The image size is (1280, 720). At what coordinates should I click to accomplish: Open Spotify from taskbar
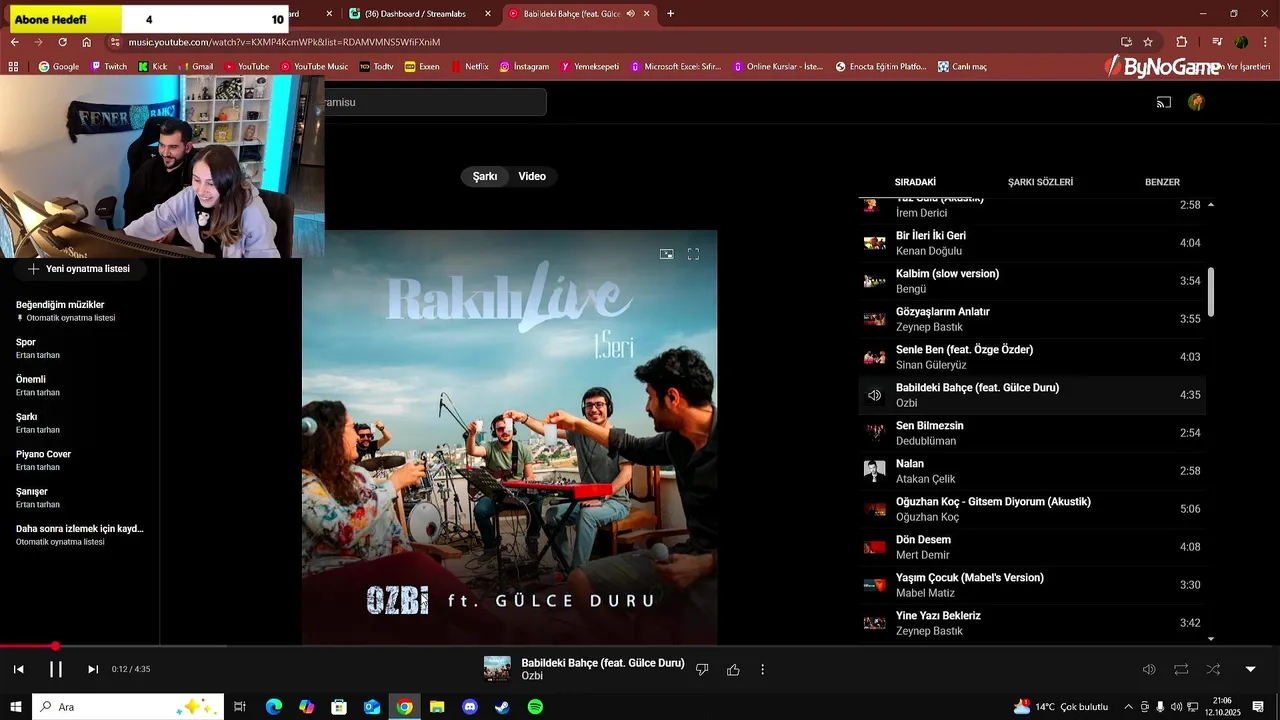coord(535,707)
